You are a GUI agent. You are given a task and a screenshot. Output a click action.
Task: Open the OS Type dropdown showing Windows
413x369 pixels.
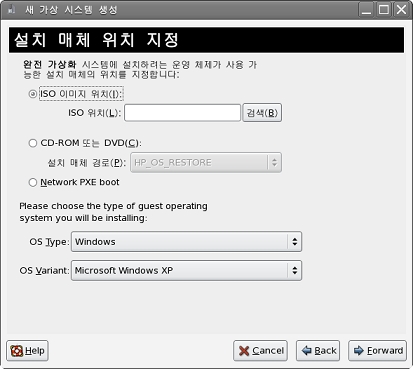tap(186, 242)
